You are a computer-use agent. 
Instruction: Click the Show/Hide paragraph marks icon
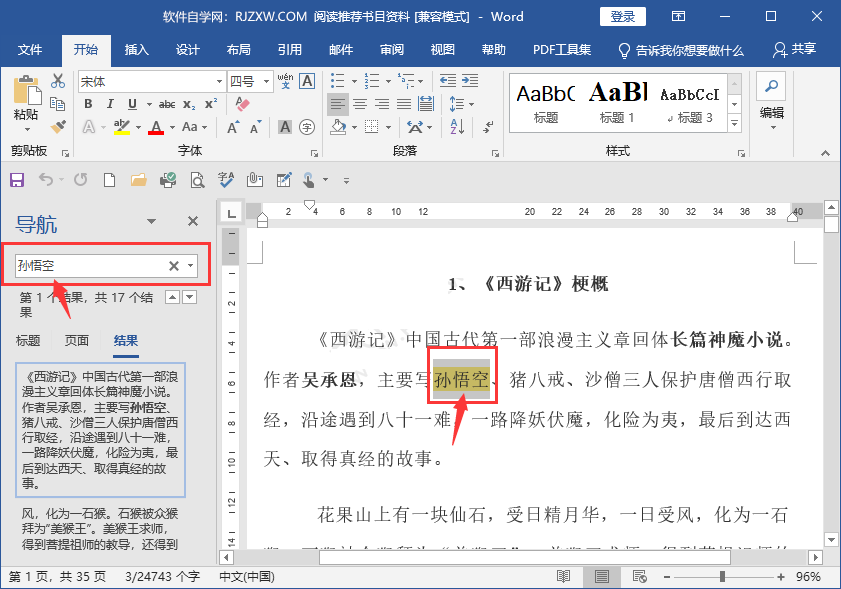point(488,127)
